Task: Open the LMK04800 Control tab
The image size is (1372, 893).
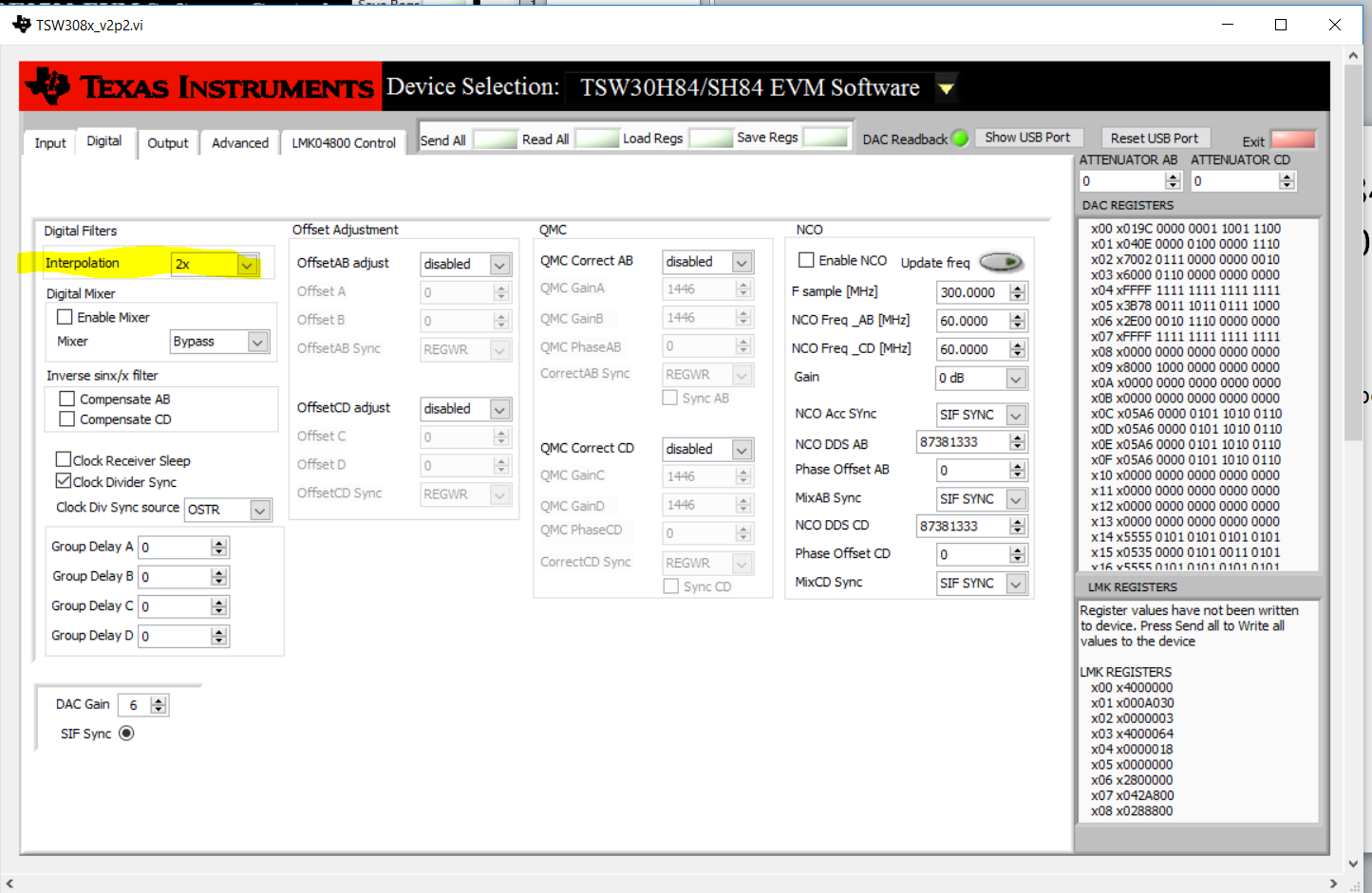Action: click(344, 142)
